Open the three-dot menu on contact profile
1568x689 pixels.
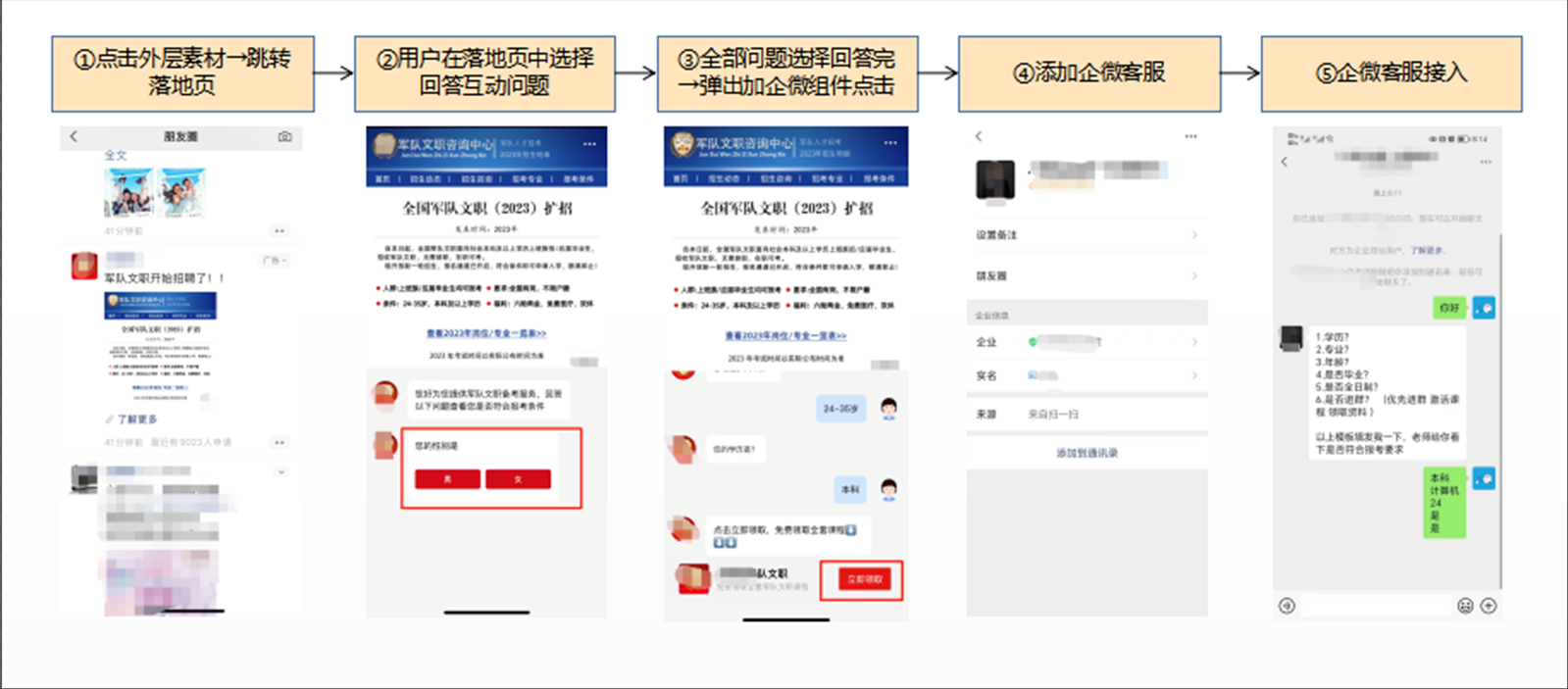[1190, 137]
